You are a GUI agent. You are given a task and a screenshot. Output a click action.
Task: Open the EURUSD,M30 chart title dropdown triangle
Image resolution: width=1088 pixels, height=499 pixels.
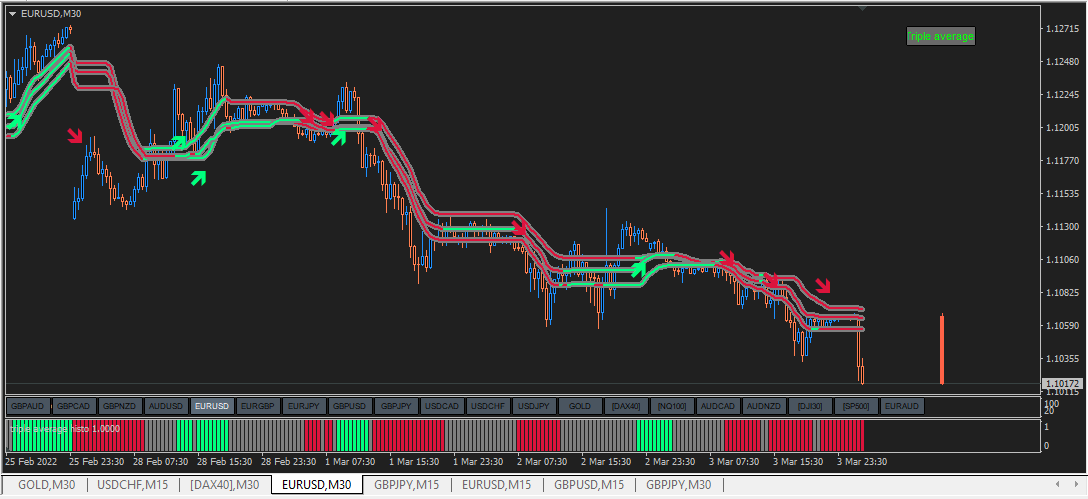(x=12, y=13)
